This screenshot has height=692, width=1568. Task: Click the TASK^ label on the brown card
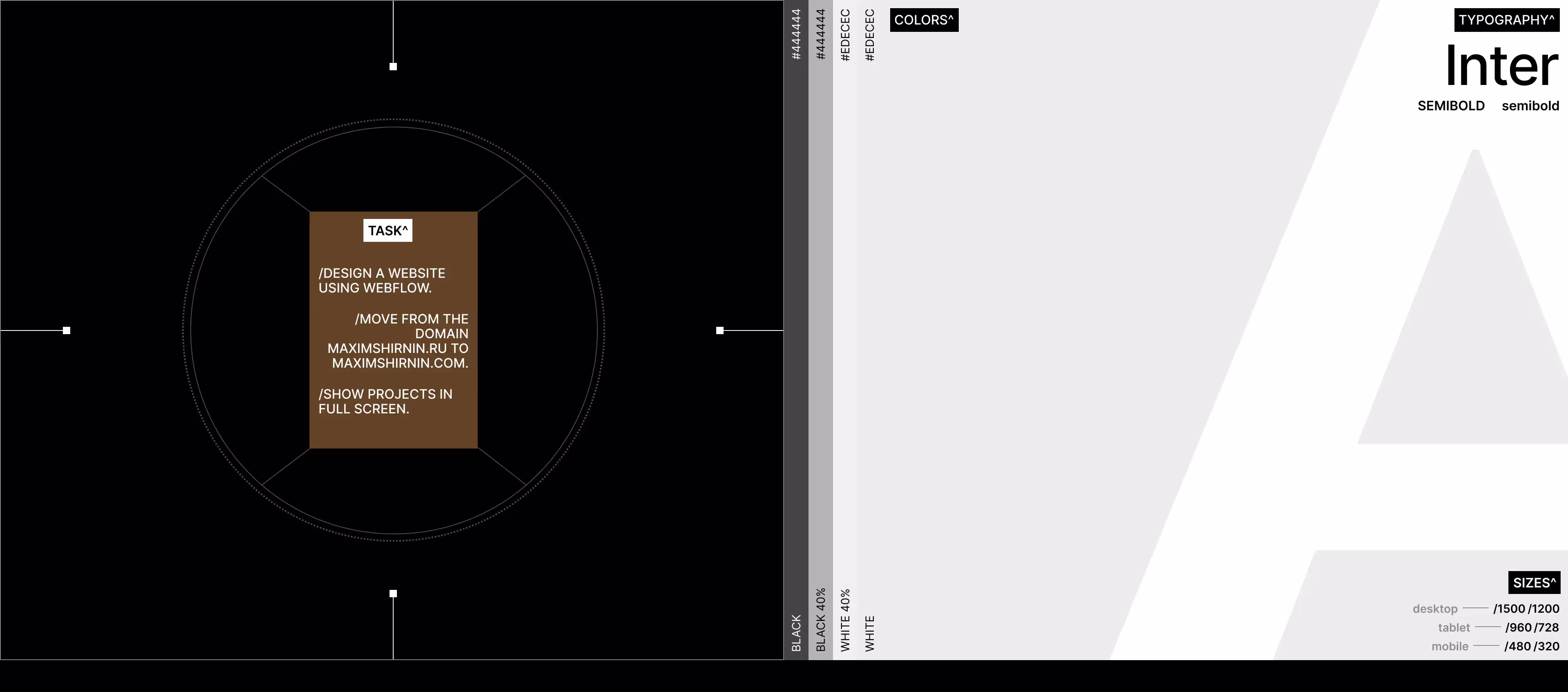coord(388,230)
